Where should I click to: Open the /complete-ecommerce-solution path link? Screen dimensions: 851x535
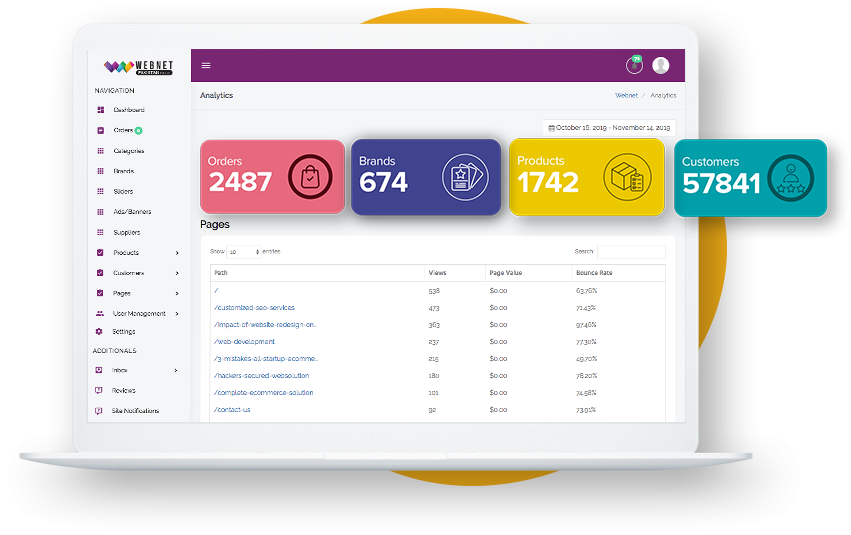(x=264, y=393)
